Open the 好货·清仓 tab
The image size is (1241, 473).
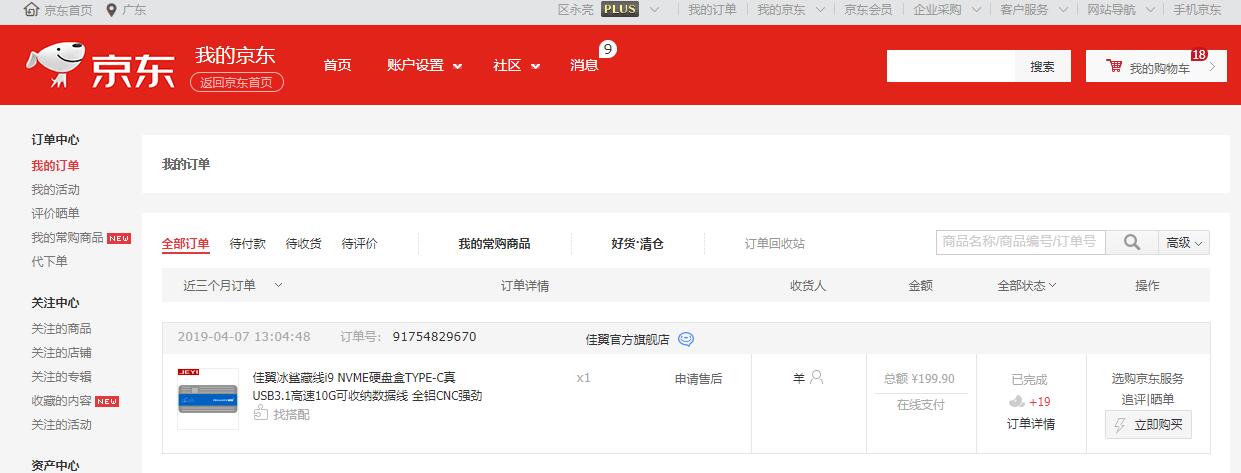coord(637,243)
